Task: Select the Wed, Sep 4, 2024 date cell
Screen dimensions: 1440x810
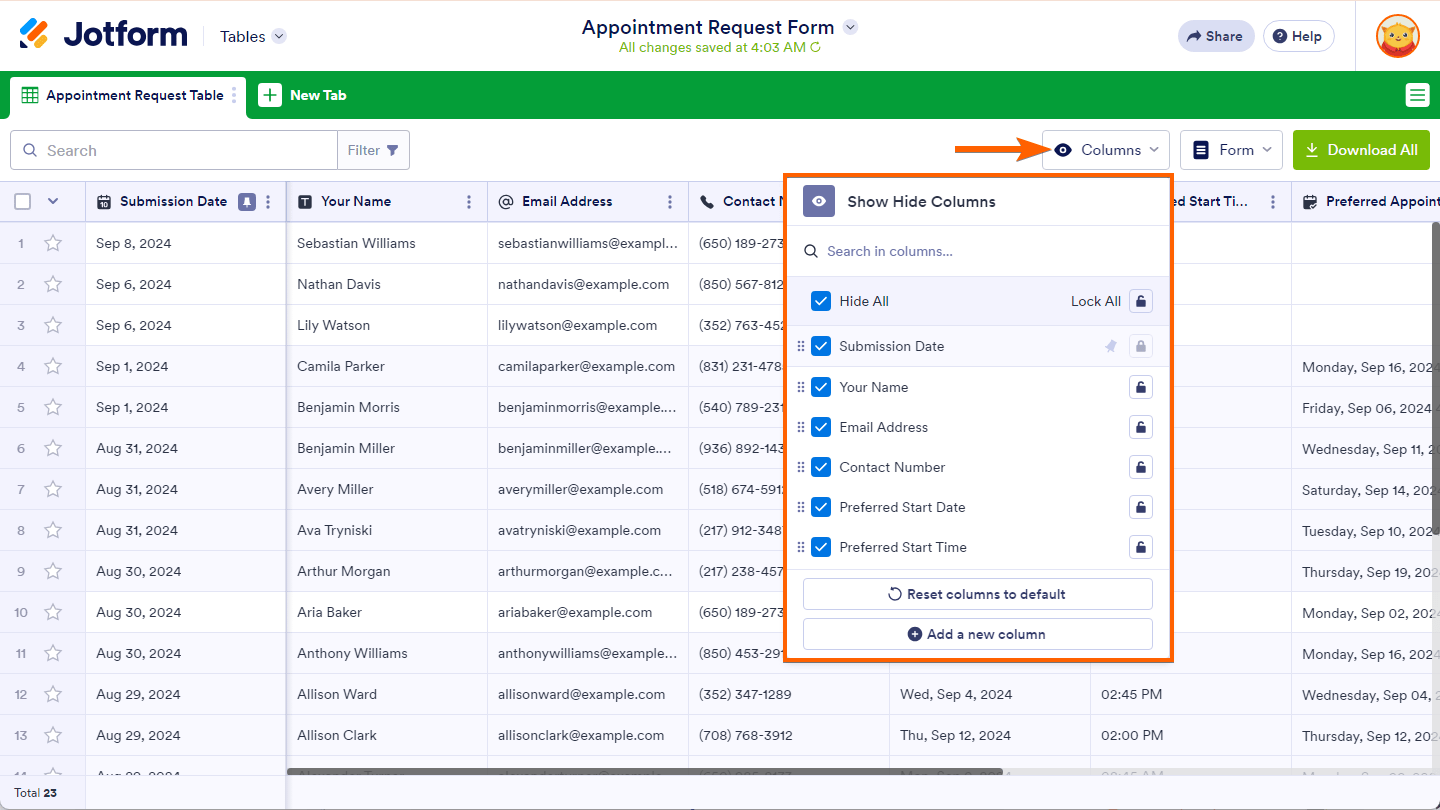Action: click(x=990, y=694)
